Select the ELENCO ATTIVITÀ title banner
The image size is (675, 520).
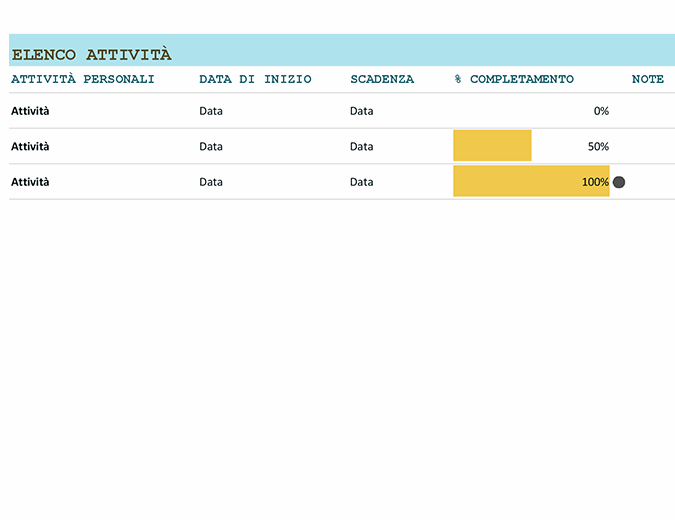click(x=92, y=54)
